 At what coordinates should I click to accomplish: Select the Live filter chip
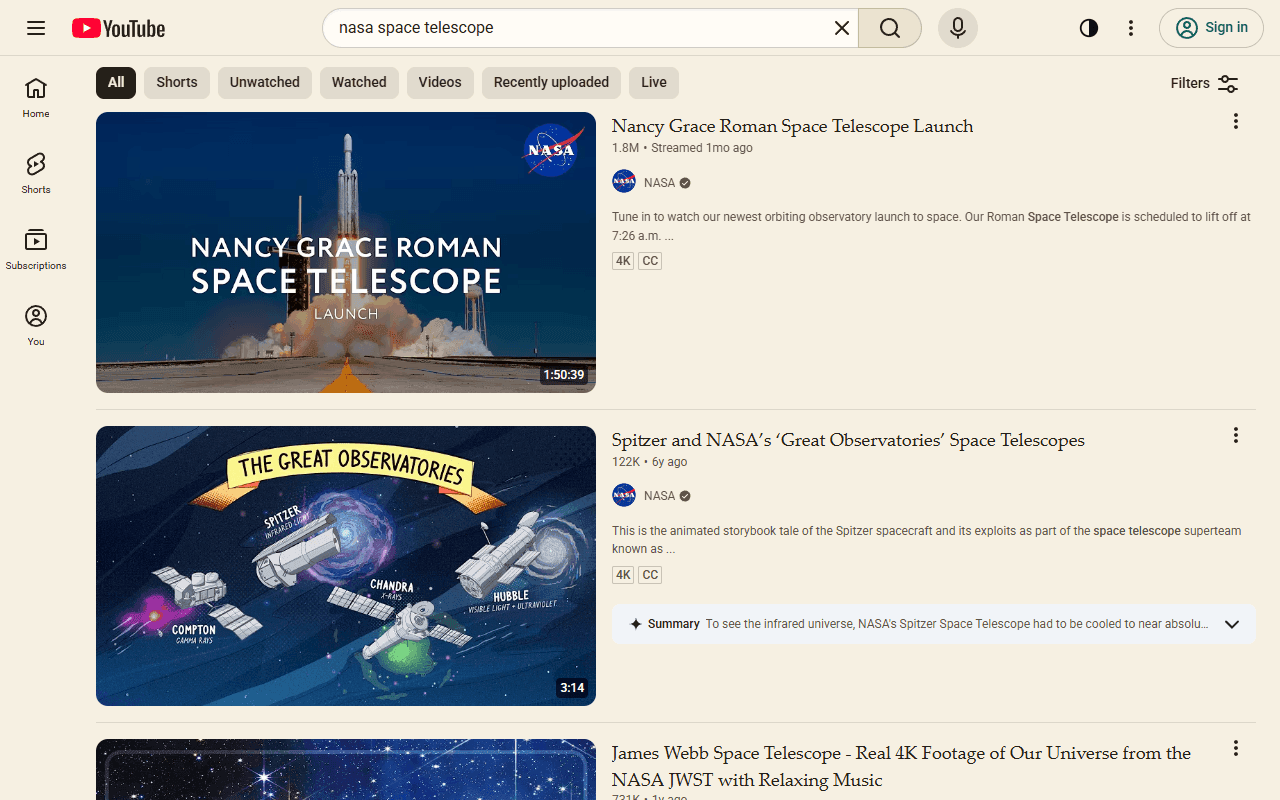pos(654,83)
